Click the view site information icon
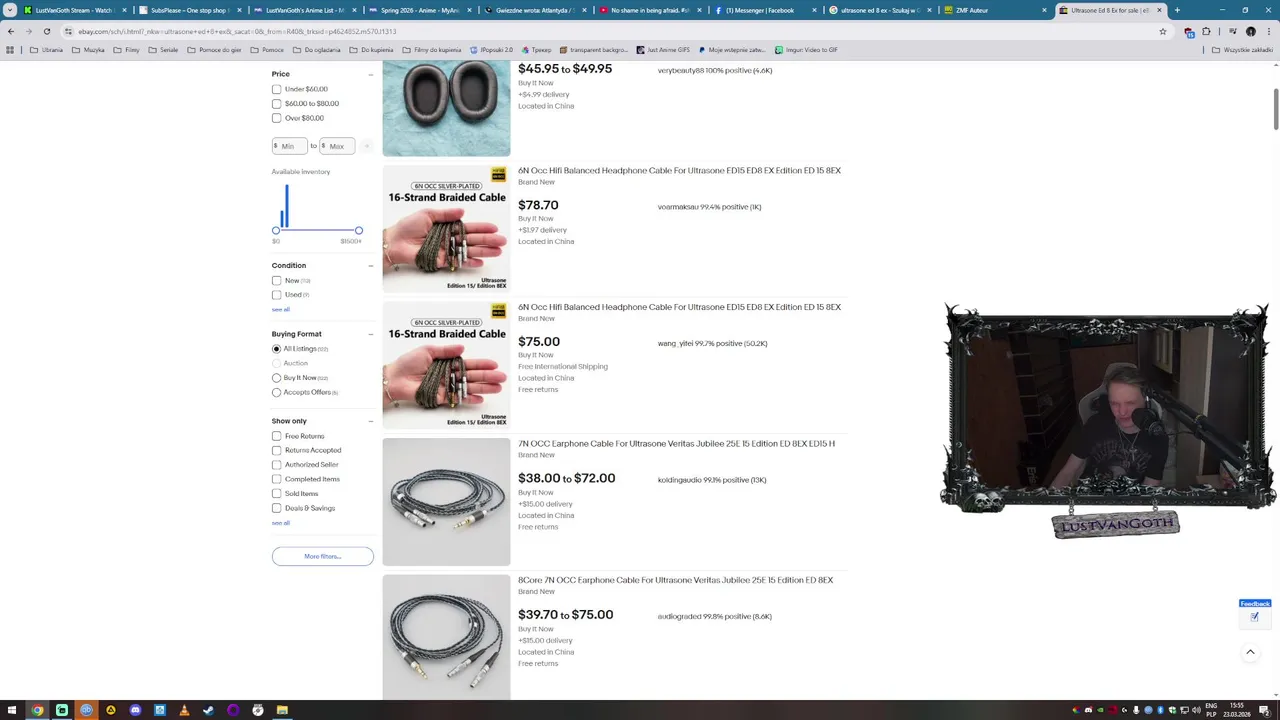The image size is (1280, 720). [x=68, y=31]
